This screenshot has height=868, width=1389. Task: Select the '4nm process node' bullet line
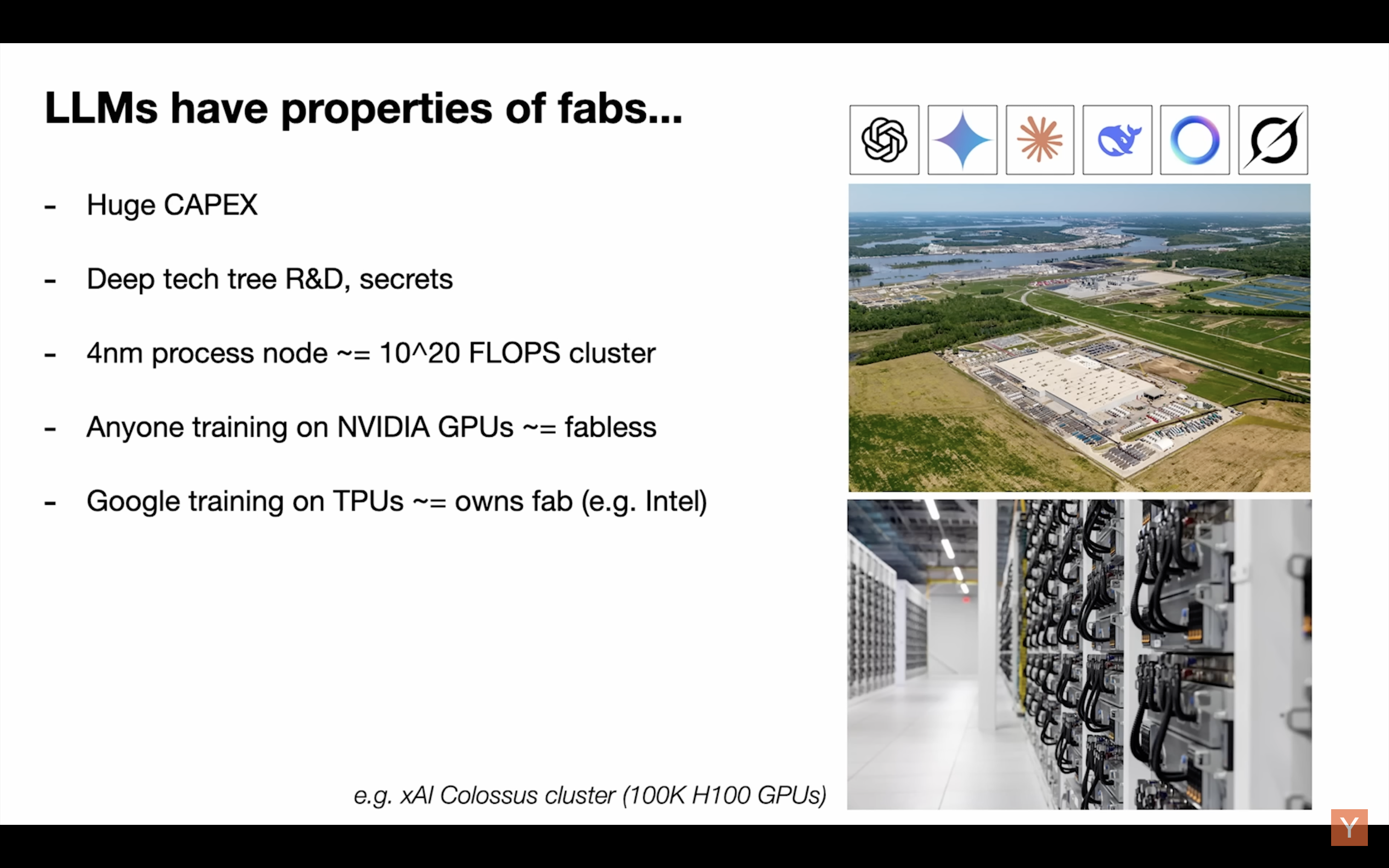click(371, 353)
